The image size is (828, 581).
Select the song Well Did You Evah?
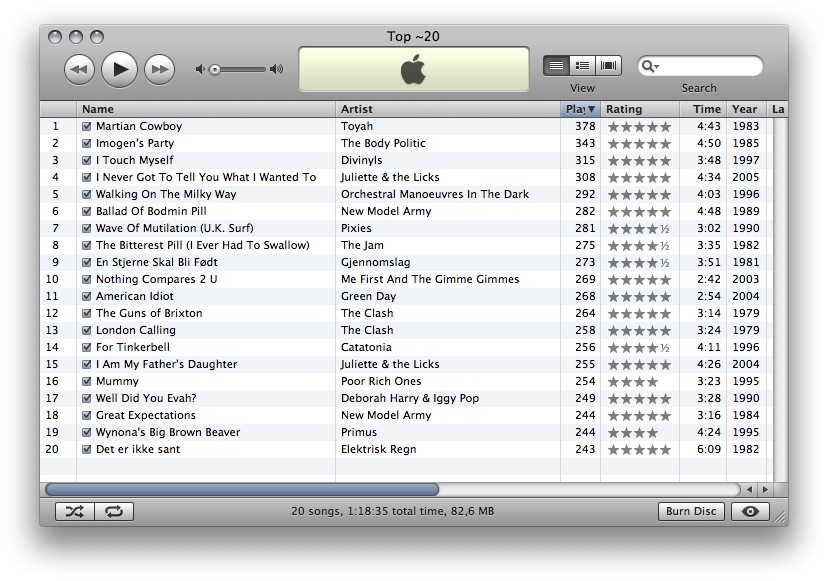pos(146,398)
